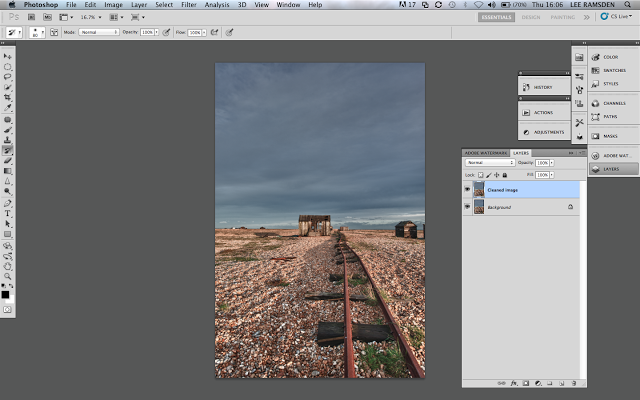Toggle lock position icon
This screenshot has width=640, height=400.
[497, 175]
